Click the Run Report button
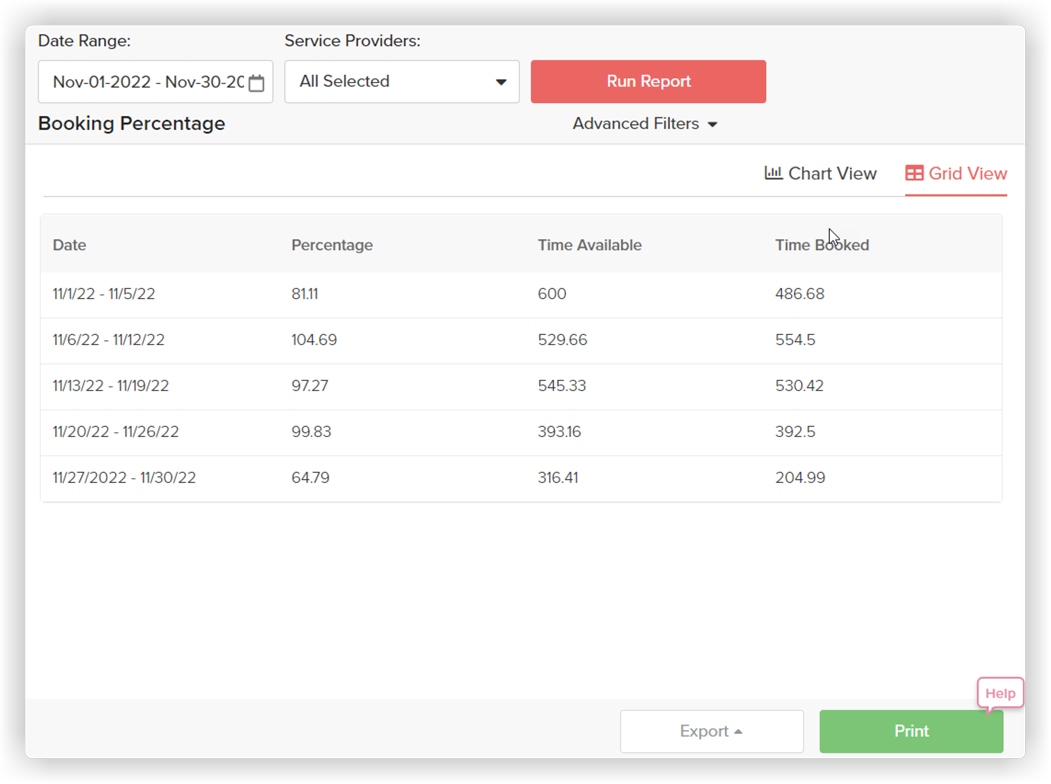The height and width of the screenshot is (784, 1051). 648,81
